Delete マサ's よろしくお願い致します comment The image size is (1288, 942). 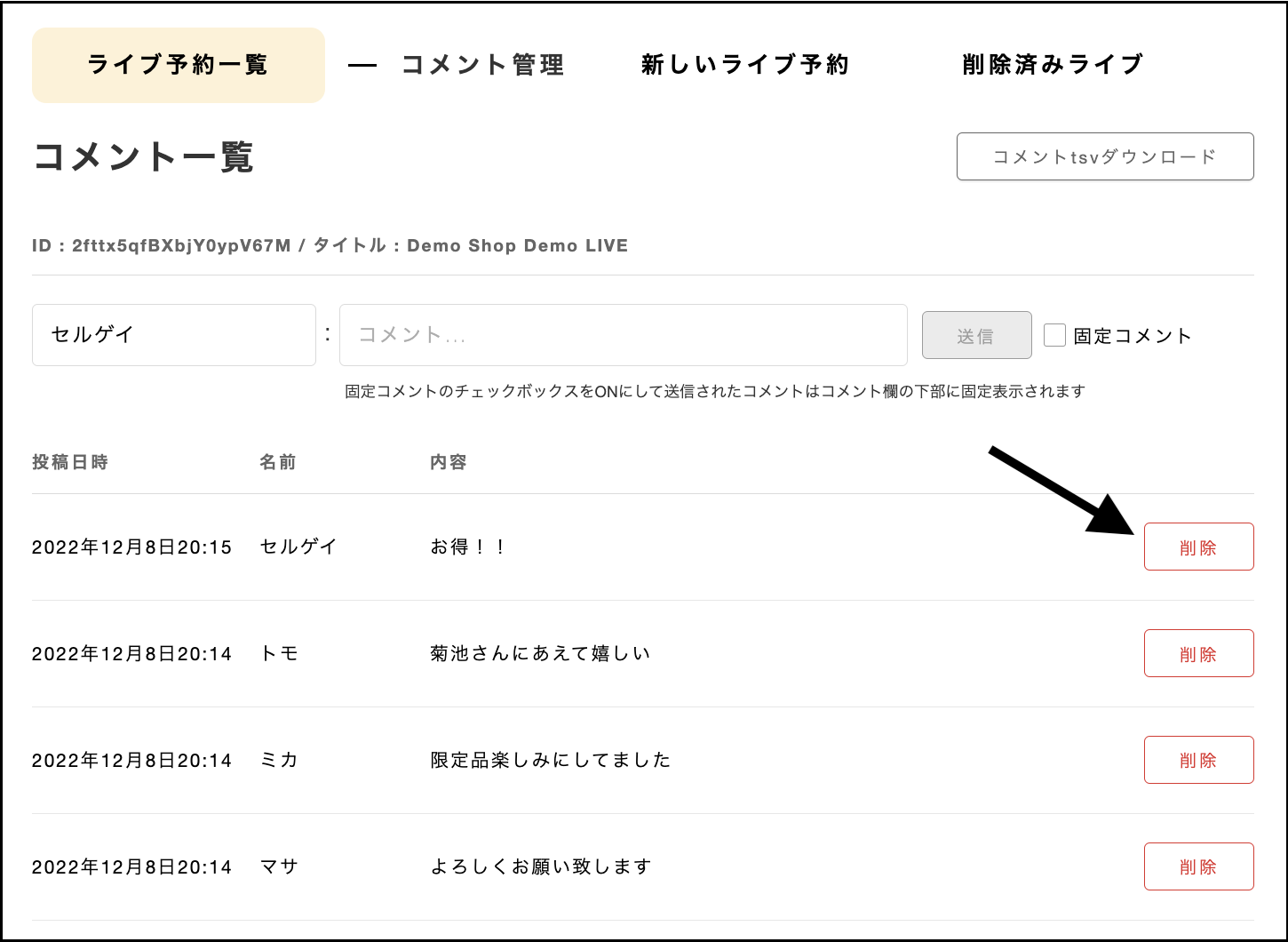click(1197, 867)
